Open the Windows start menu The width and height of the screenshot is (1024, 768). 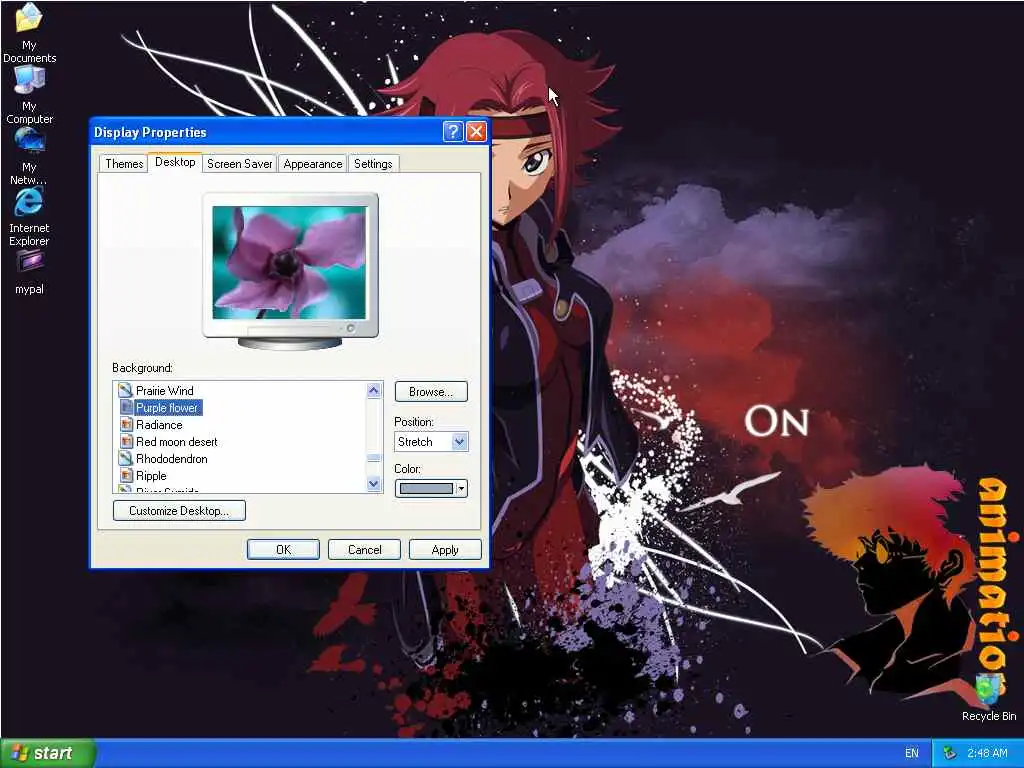(47, 753)
